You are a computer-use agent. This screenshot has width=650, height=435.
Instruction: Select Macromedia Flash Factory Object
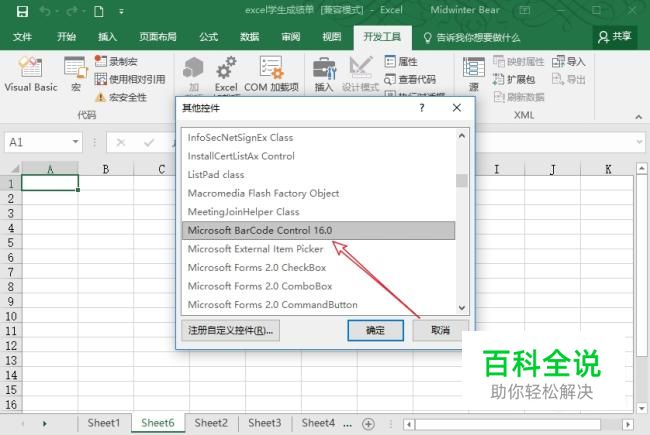coord(318,193)
